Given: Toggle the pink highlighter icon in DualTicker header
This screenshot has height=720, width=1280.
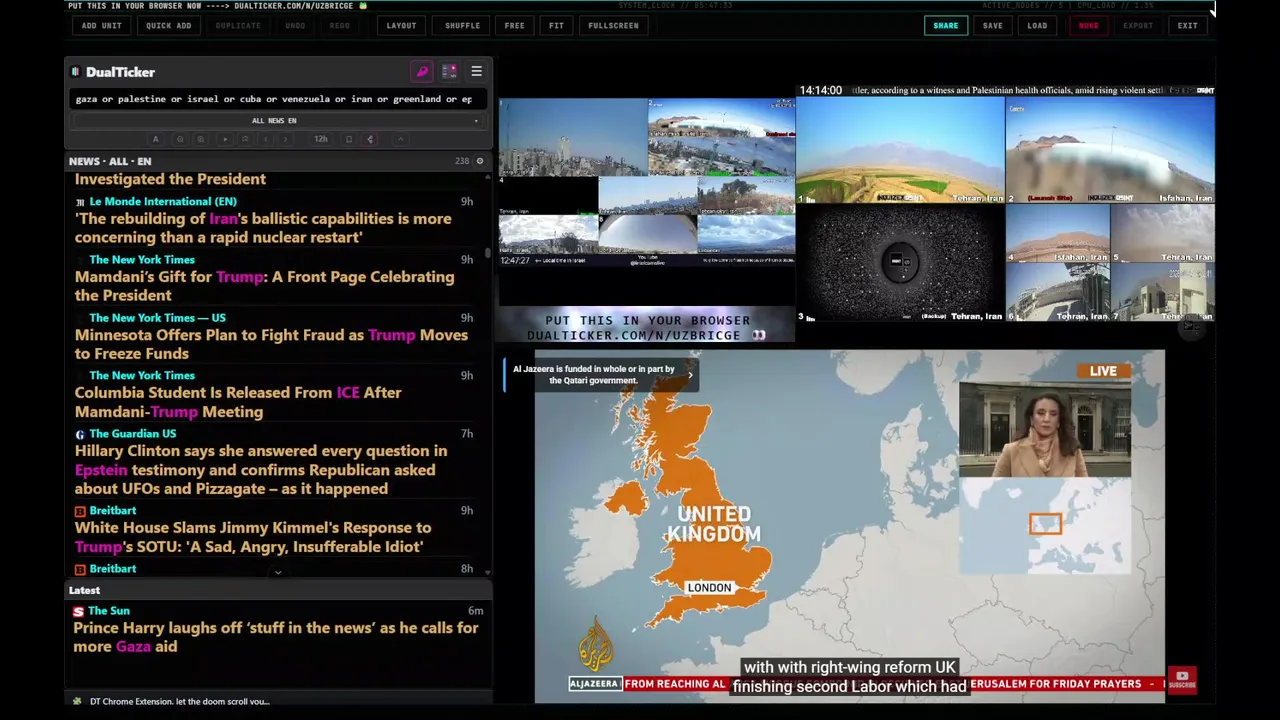Looking at the screenshot, I should pos(422,72).
